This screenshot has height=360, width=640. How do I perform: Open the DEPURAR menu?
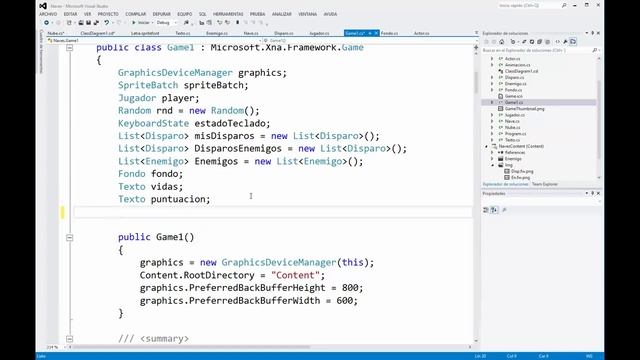(x=162, y=14)
